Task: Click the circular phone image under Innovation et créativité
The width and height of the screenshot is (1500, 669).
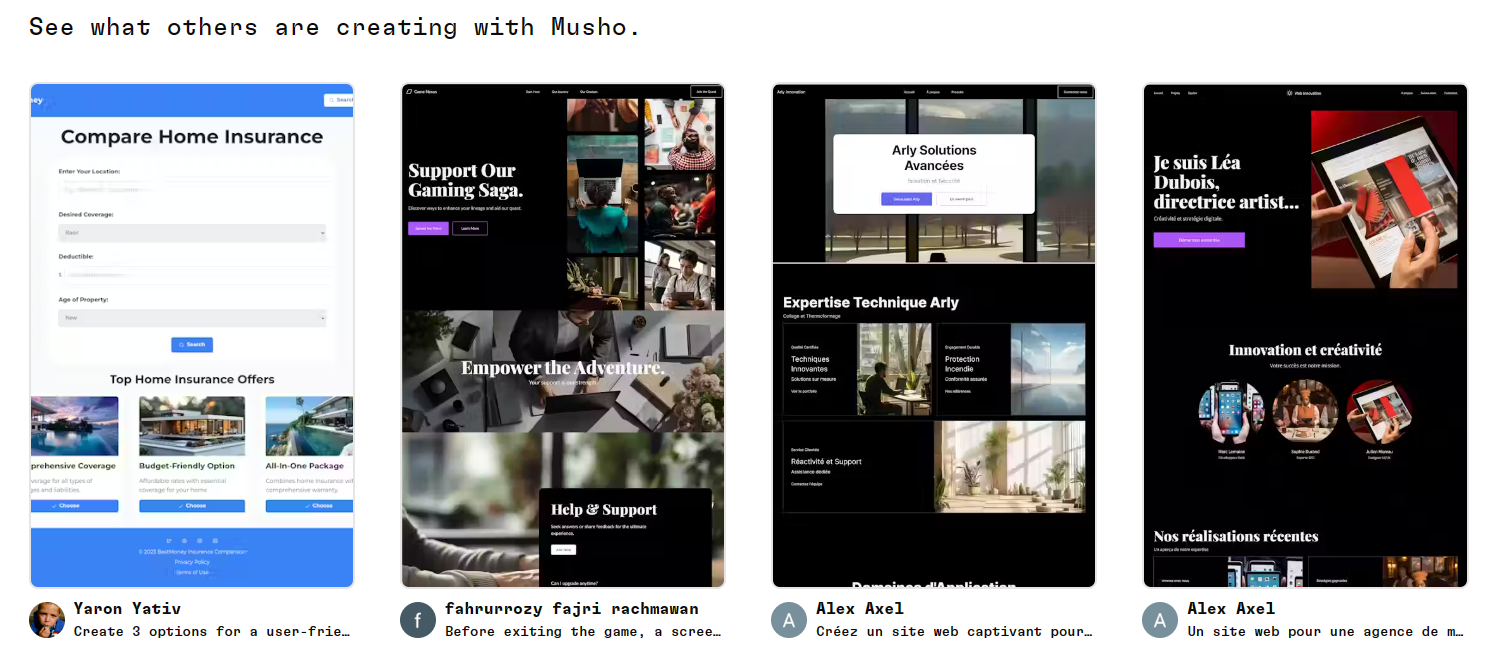Action: [x=1230, y=412]
